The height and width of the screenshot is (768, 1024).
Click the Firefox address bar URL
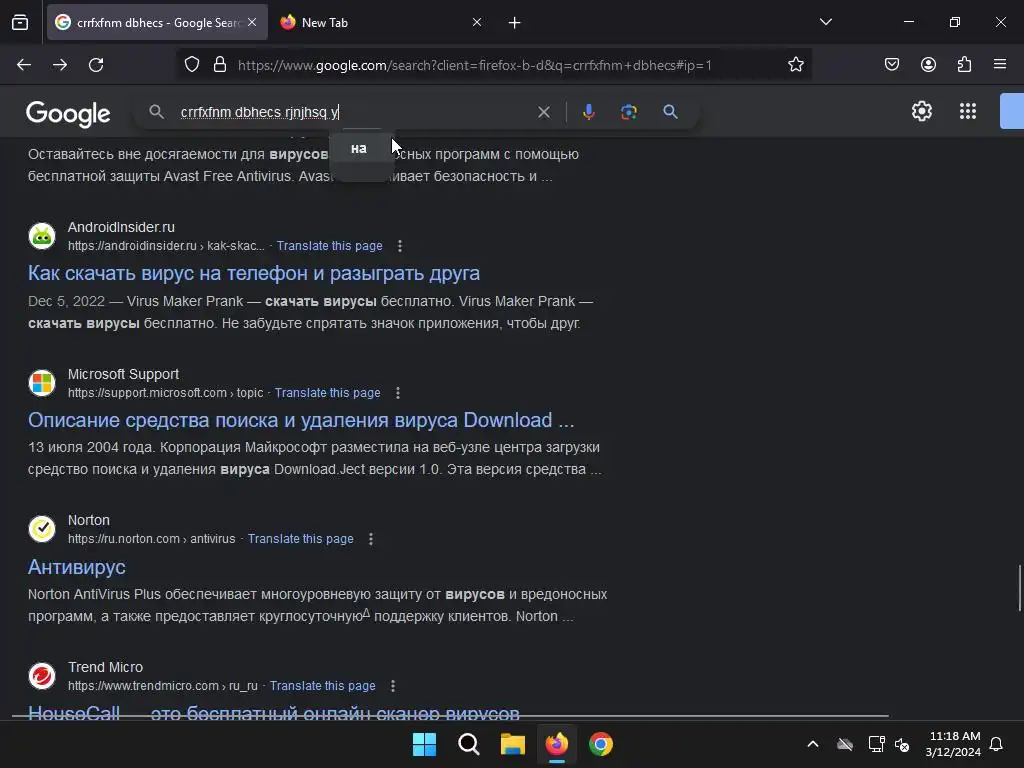pos(475,65)
